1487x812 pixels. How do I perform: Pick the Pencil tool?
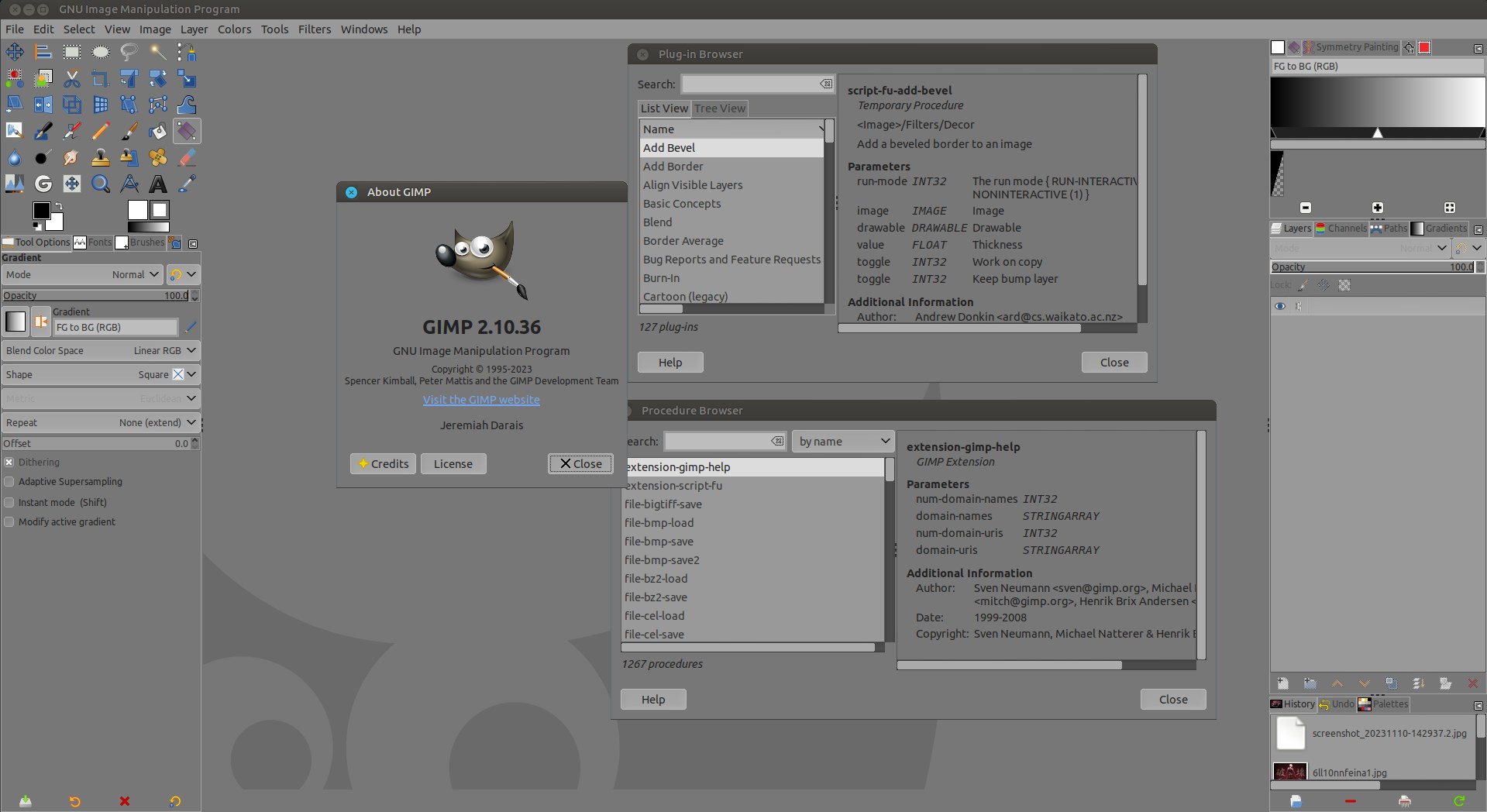coord(101,131)
